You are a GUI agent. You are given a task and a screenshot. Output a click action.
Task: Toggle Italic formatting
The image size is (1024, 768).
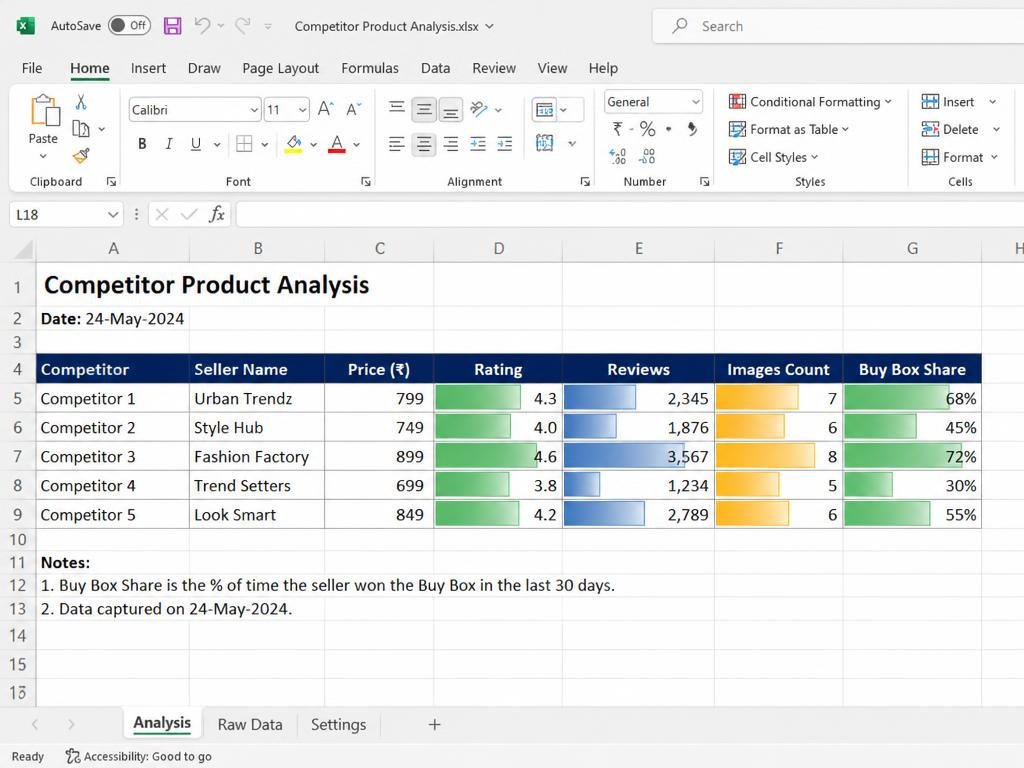[x=168, y=144]
